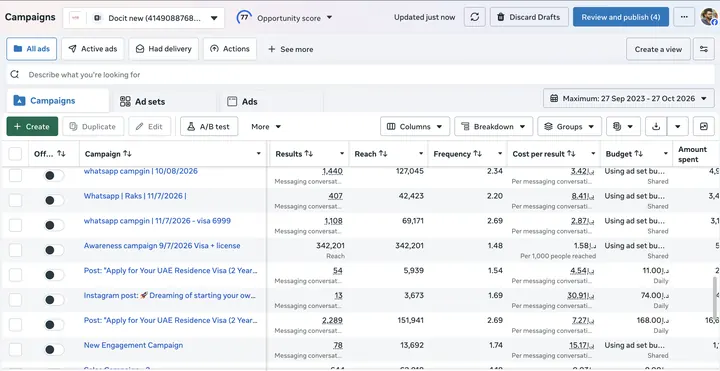The height and width of the screenshot is (371, 720).
Task: Sort by the Results column arrows
Action: (309, 154)
